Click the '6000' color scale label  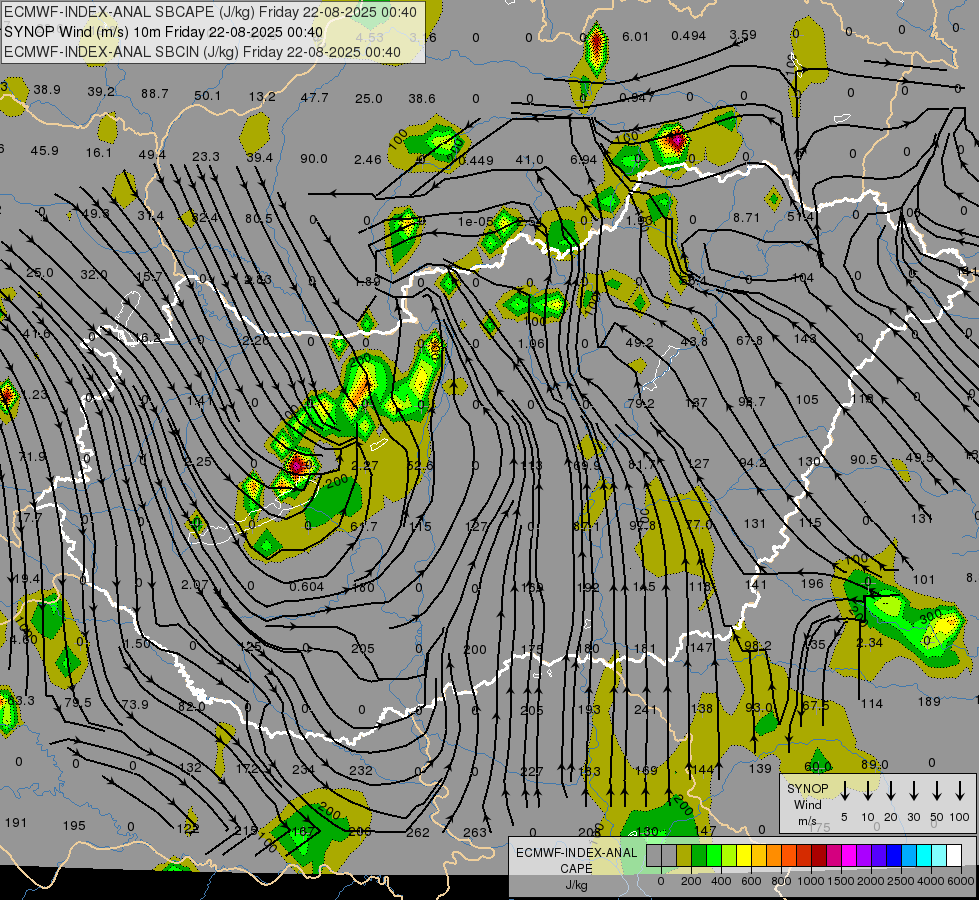pyautogui.click(x=961, y=881)
